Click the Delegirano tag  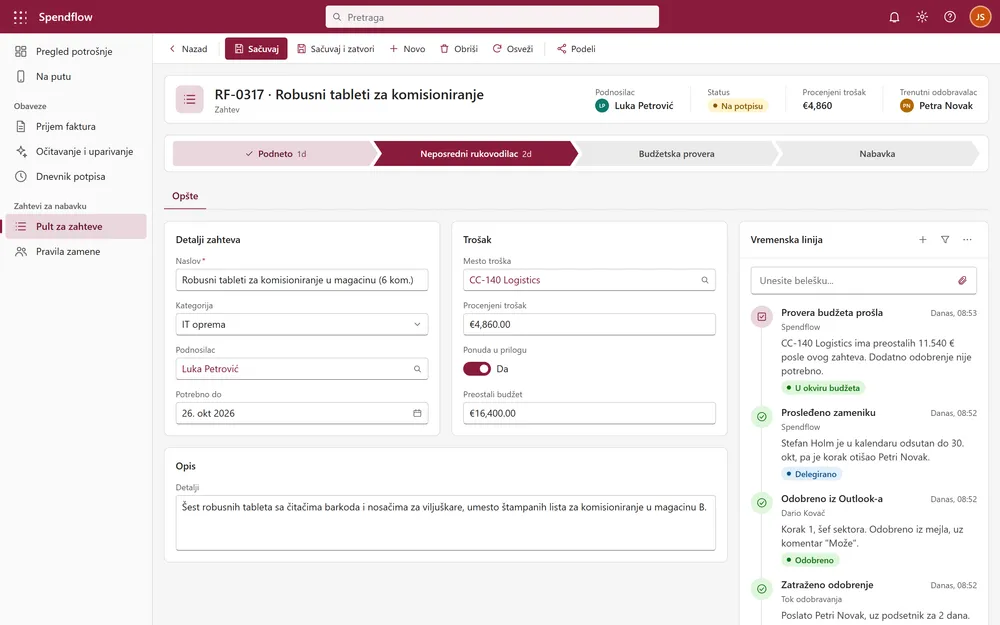(811, 474)
